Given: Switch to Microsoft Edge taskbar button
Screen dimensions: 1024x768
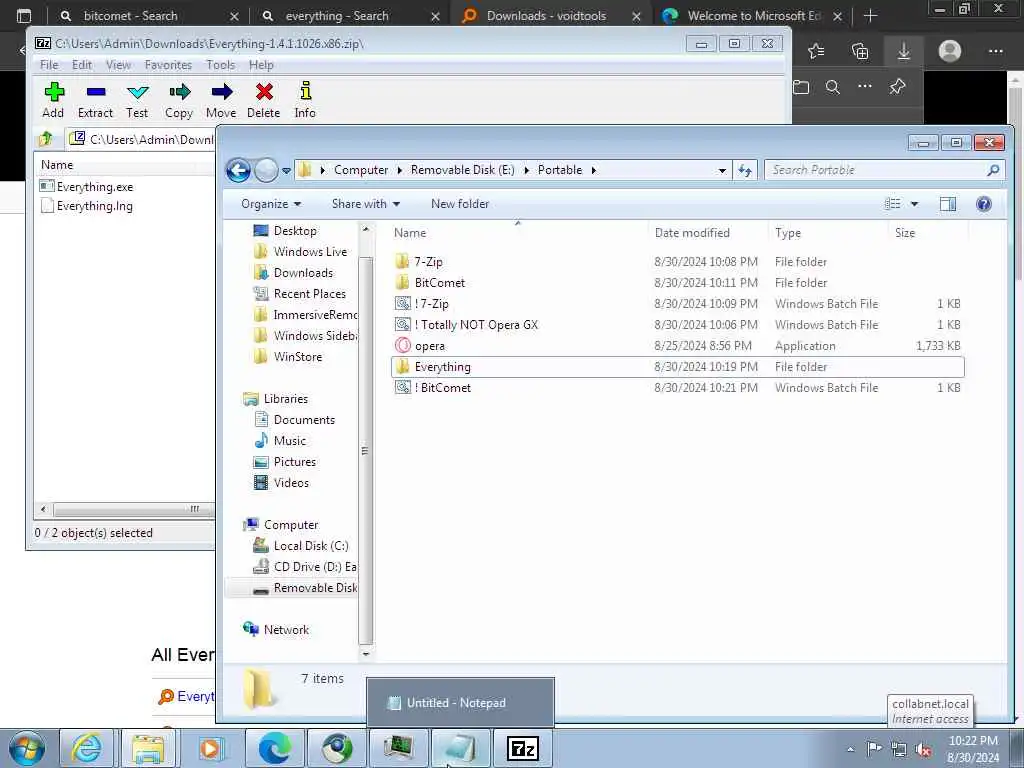Looking at the screenshot, I should point(274,748).
